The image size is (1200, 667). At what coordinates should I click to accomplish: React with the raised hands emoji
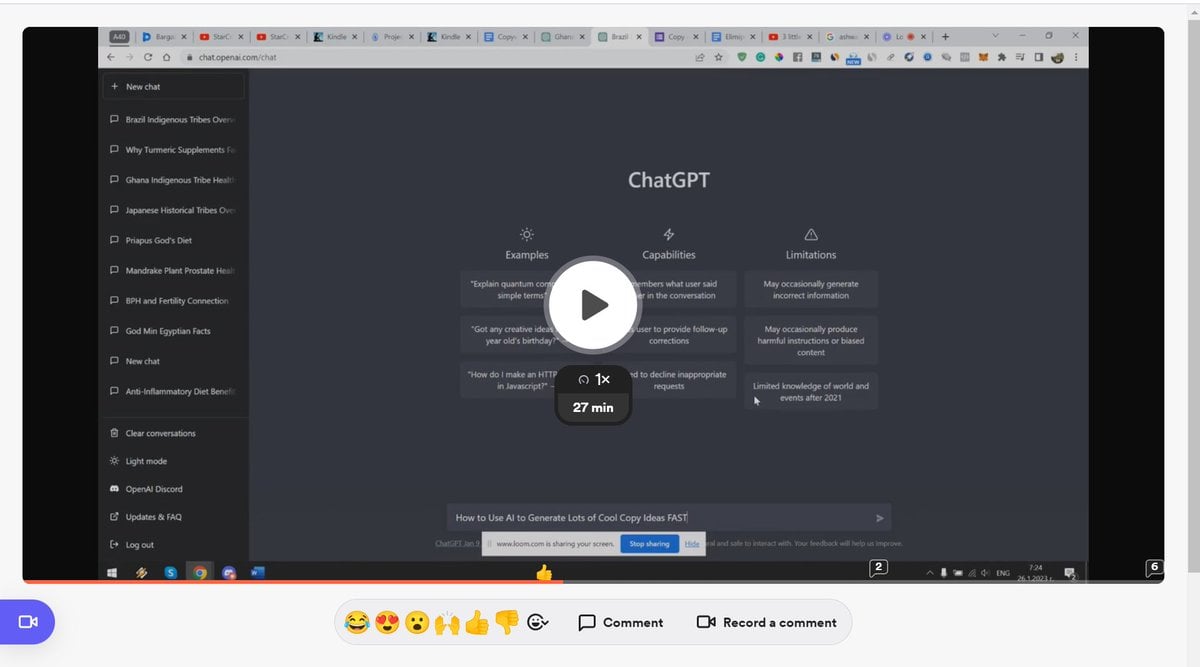(447, 622)
